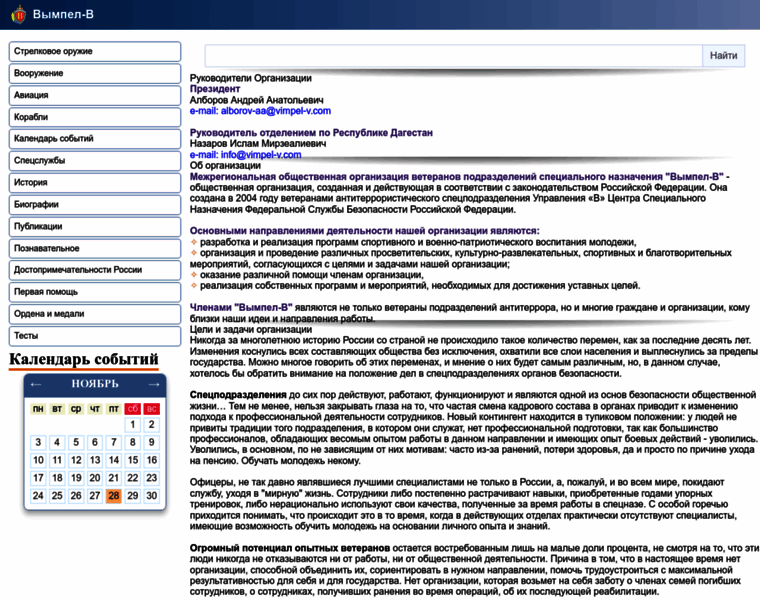The image size is (760, 600).
Task: Select day 30 in events calendar
Action: point(152,496)
